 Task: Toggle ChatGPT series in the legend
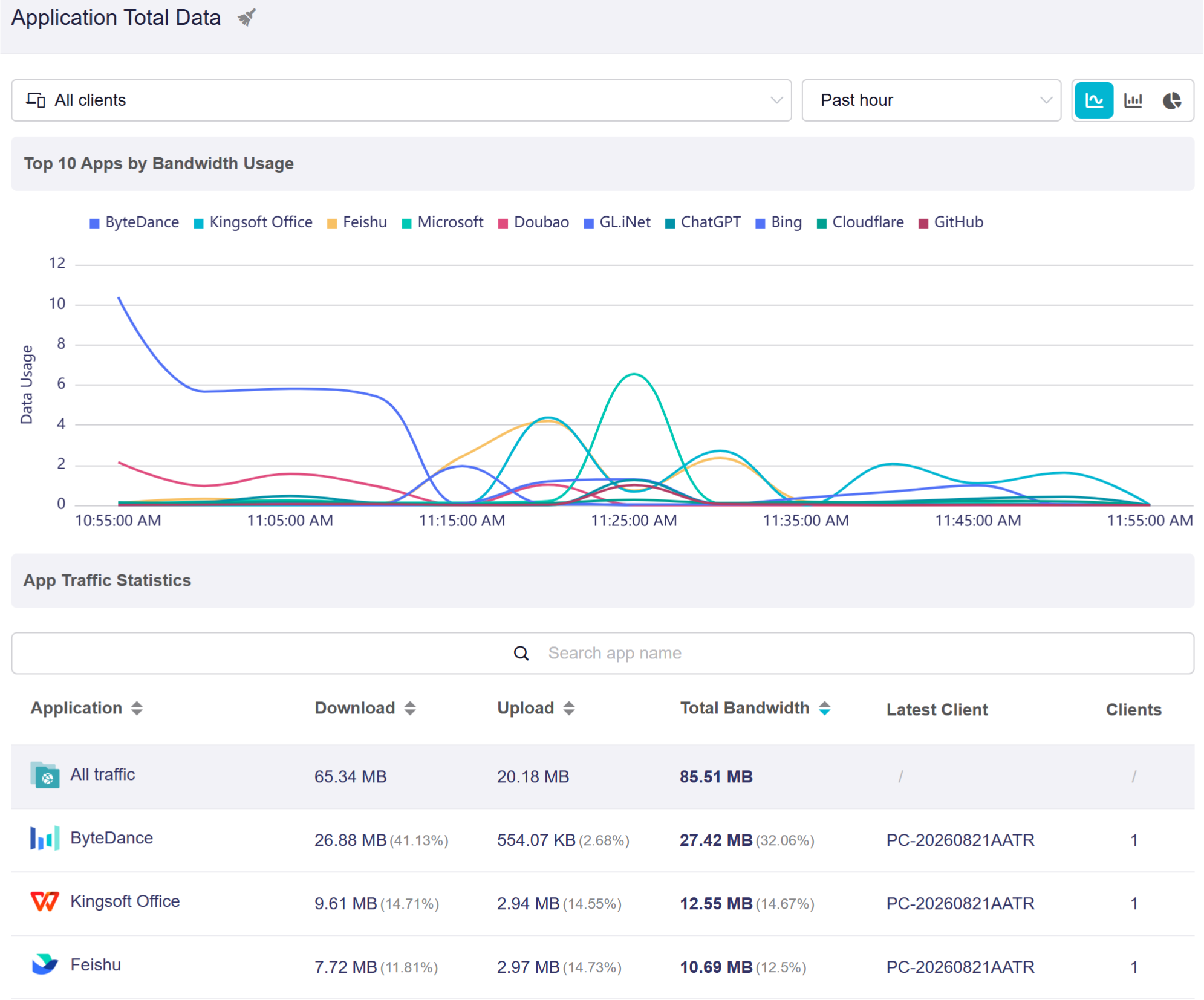(703, 222)
